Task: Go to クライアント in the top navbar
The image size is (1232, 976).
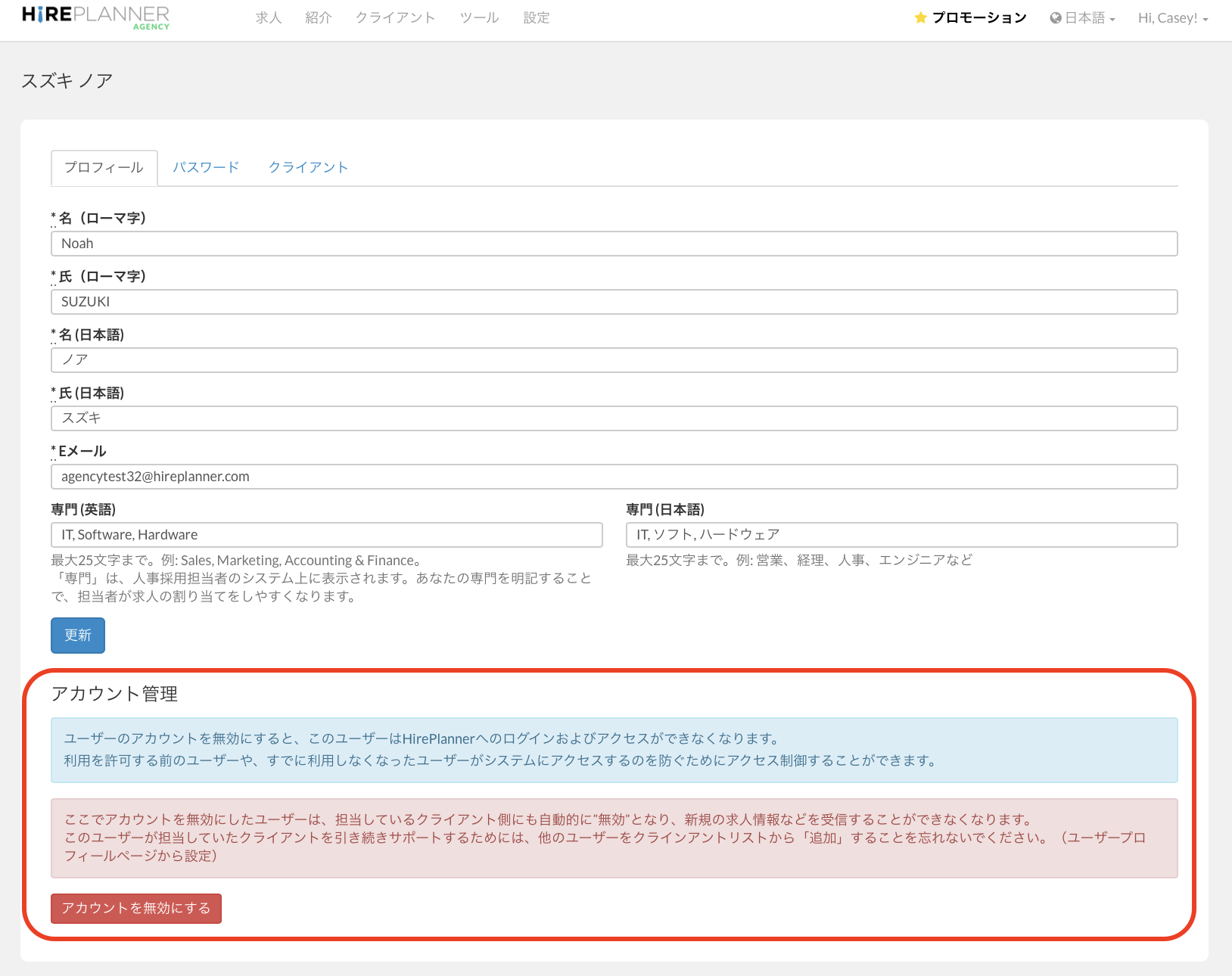Action: pos(395,18)
